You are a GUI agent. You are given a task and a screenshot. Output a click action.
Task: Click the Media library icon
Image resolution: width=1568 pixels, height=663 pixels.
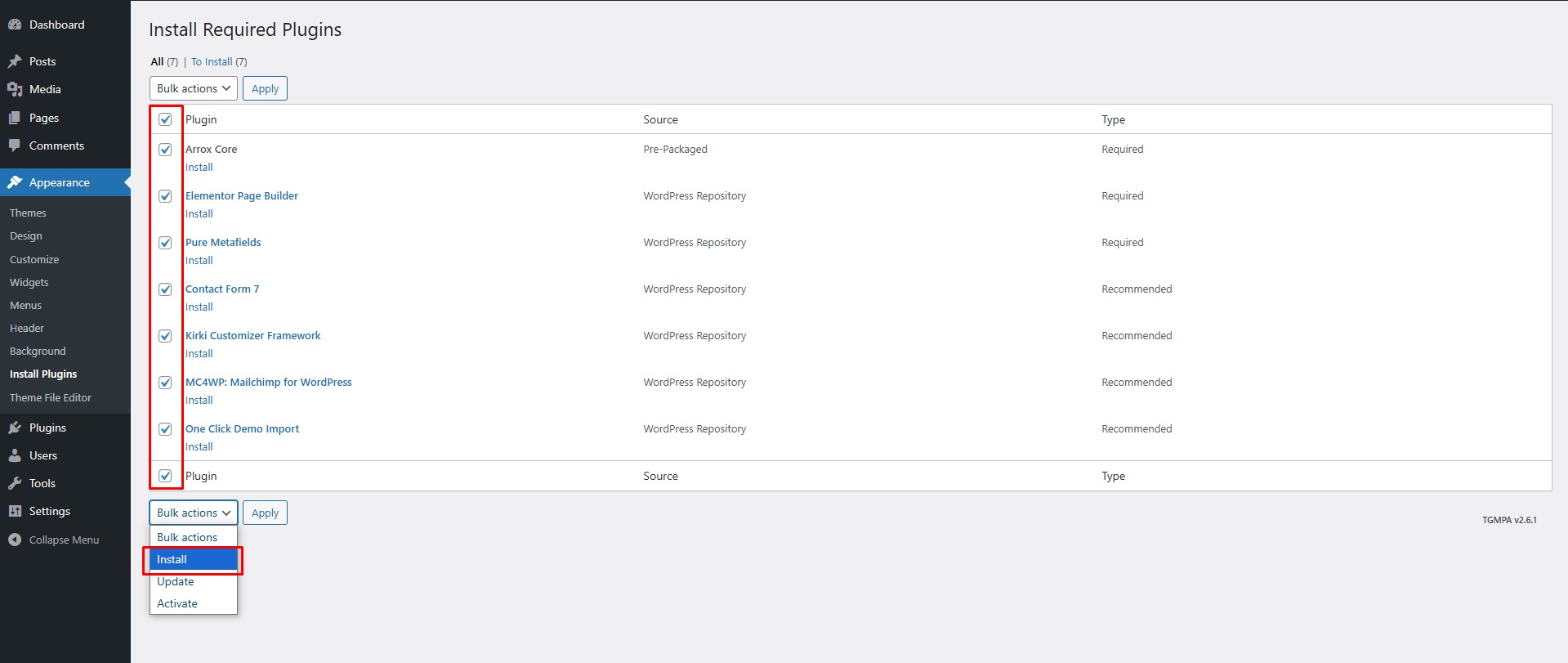pyautogui.click(x=15, y=89)
